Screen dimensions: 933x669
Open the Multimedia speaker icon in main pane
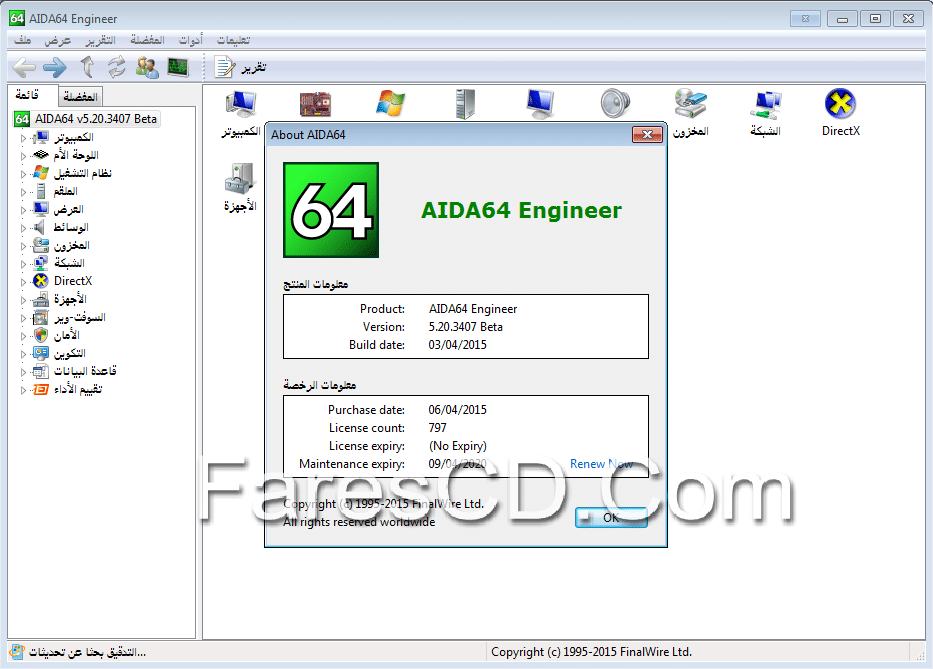coord(615,104)
